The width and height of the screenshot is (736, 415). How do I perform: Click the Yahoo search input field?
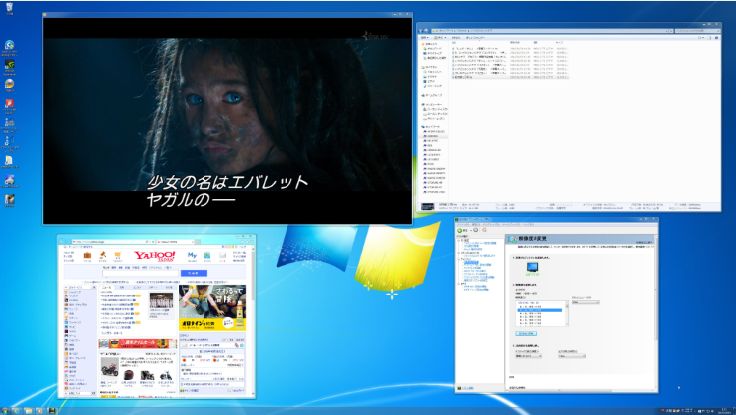140,273
